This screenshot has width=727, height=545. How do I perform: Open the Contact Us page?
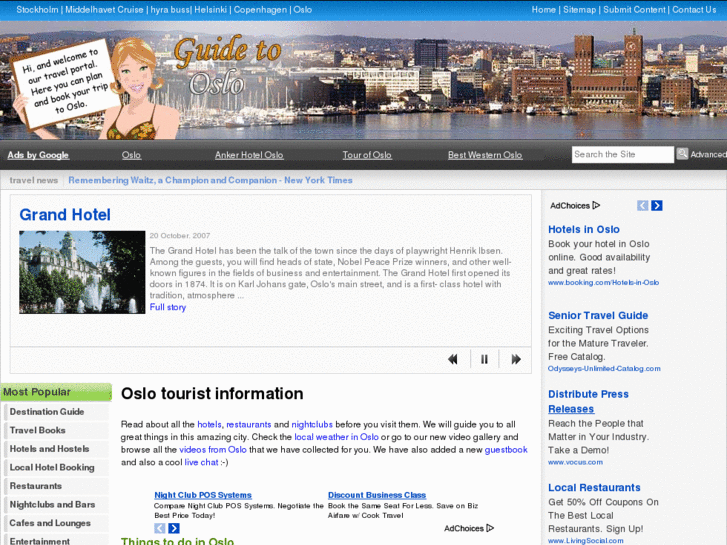[694, 10]
